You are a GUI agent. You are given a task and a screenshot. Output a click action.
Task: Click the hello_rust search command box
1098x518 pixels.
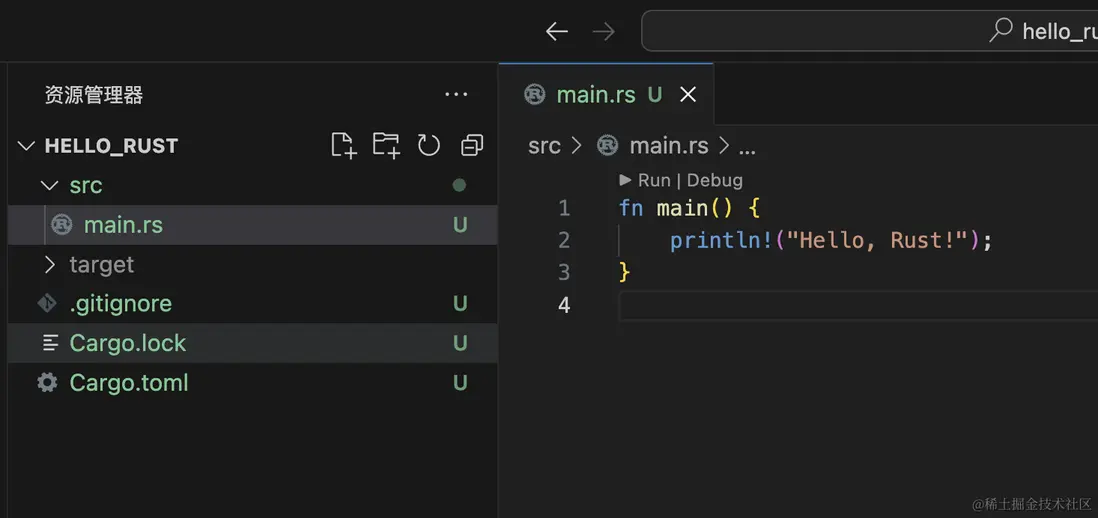click(x=870, y=32)
